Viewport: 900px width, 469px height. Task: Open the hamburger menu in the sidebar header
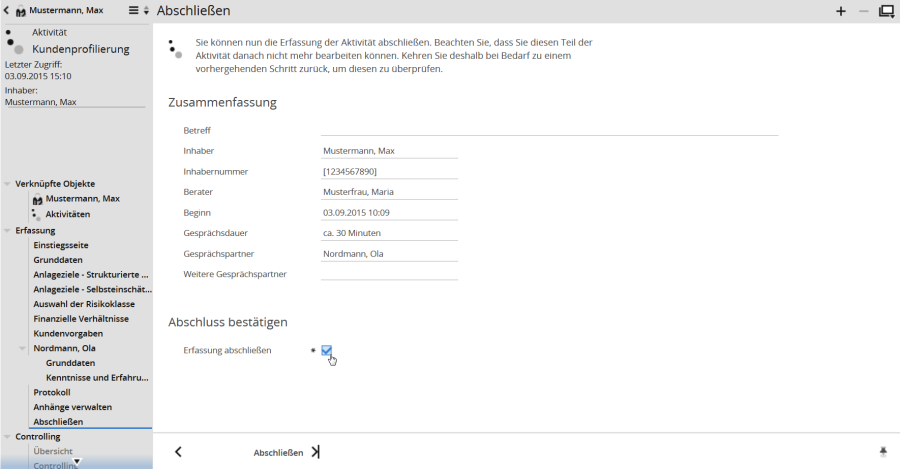[x=134, y=11]
